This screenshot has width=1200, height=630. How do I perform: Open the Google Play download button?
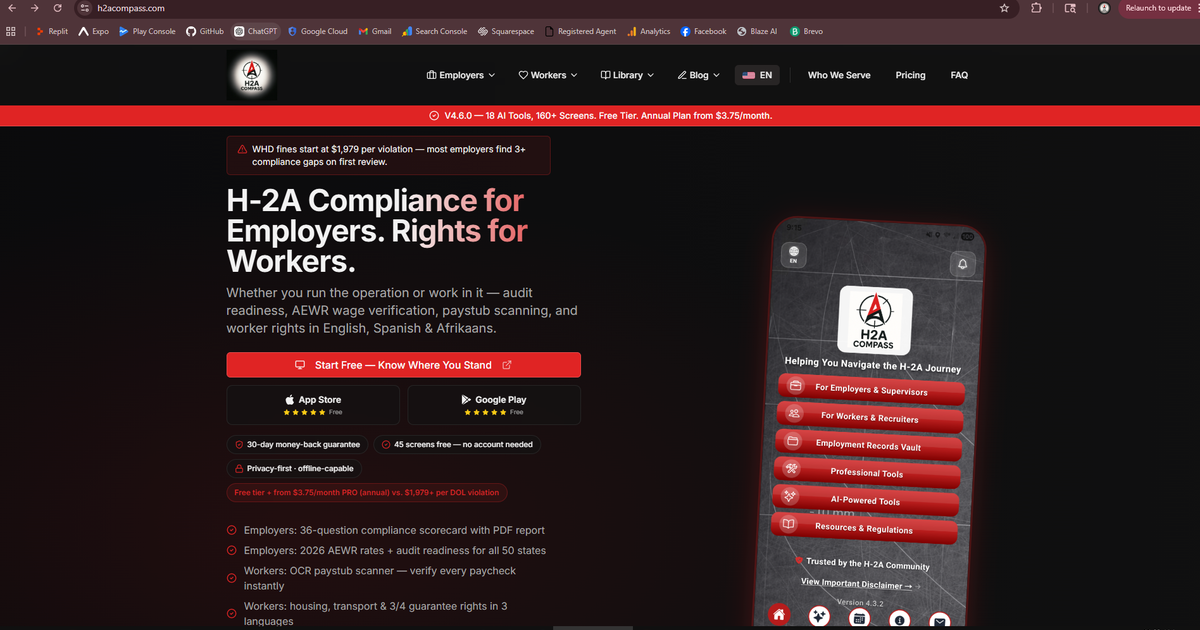coord(494,405)
